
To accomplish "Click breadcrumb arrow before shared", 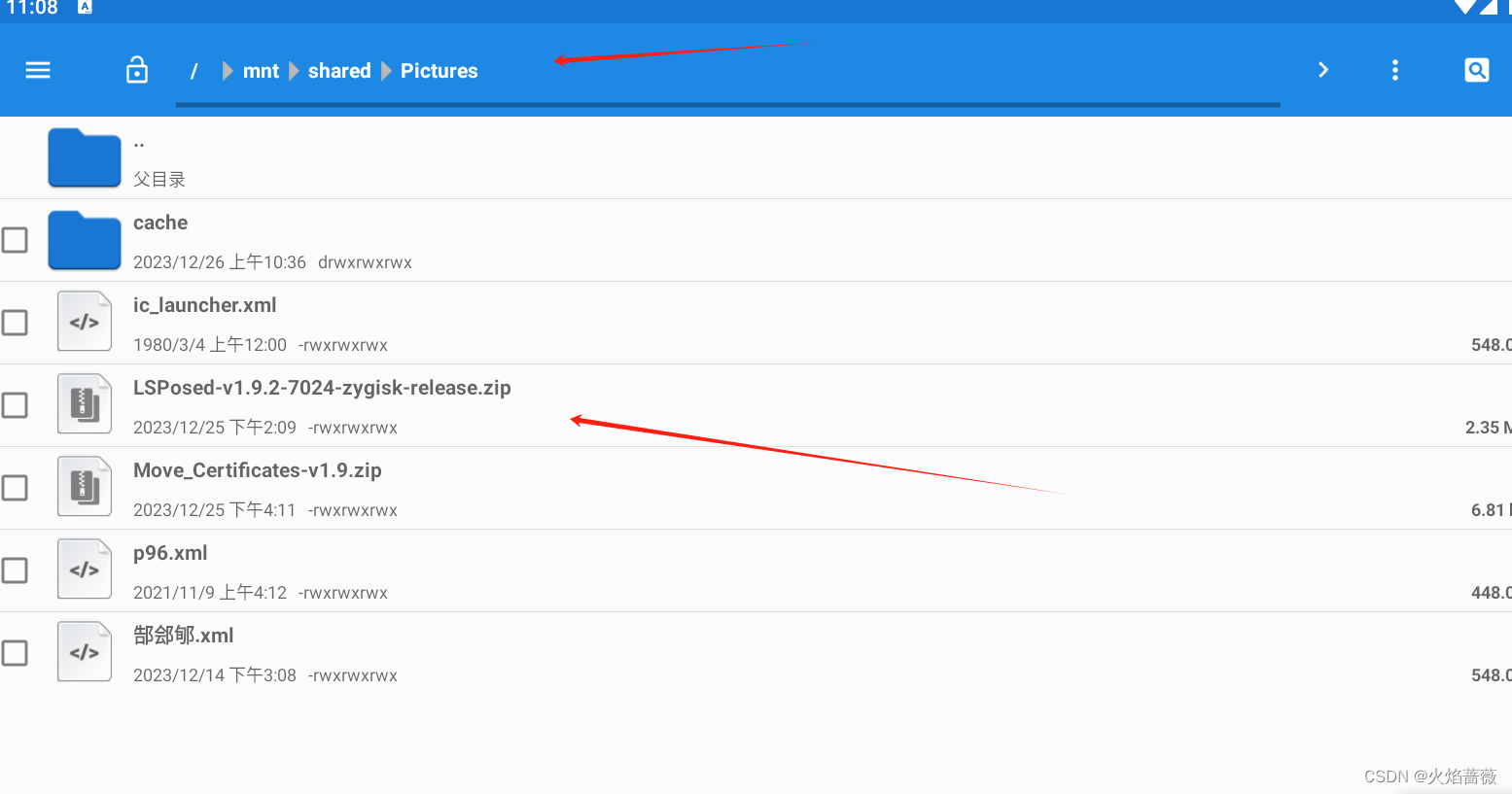I will pos(294,71).
